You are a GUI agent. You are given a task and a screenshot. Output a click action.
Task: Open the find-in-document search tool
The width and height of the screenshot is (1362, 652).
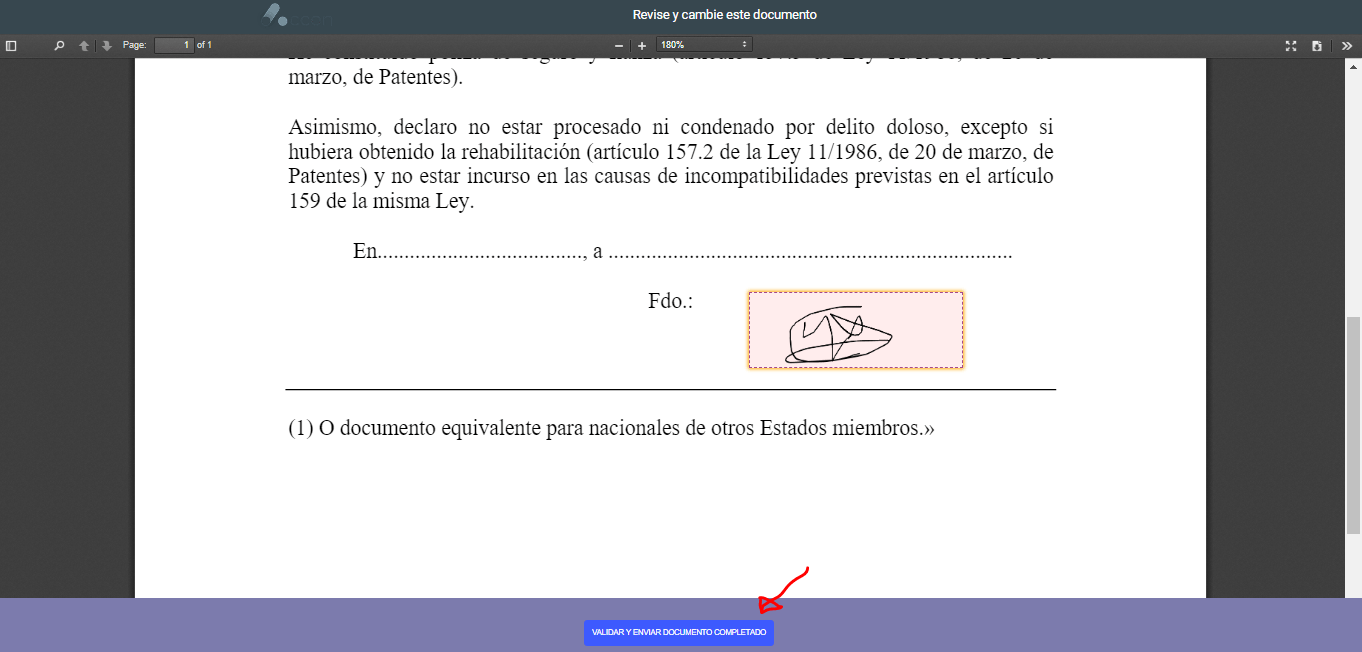(59, 45)
